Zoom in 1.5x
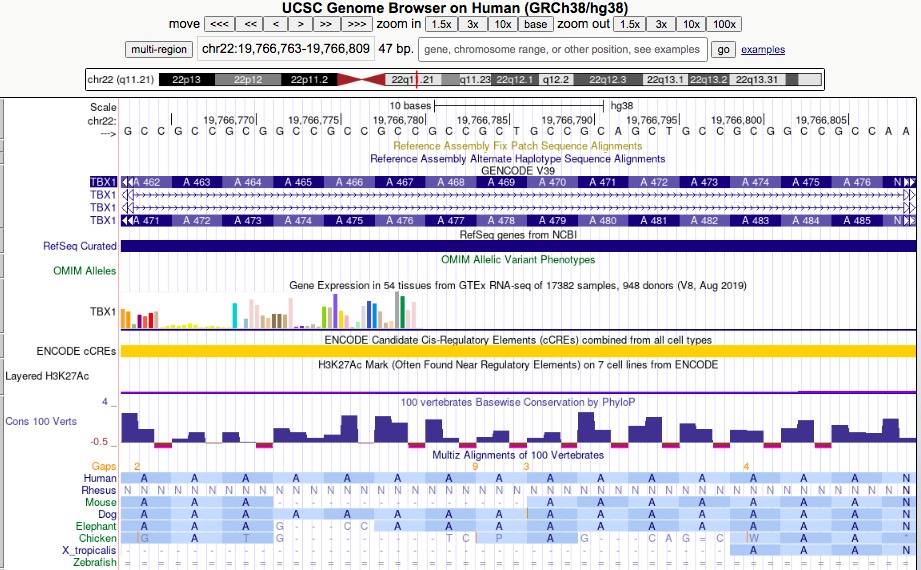This screenshot has width=921, height=570. point(441,24)
